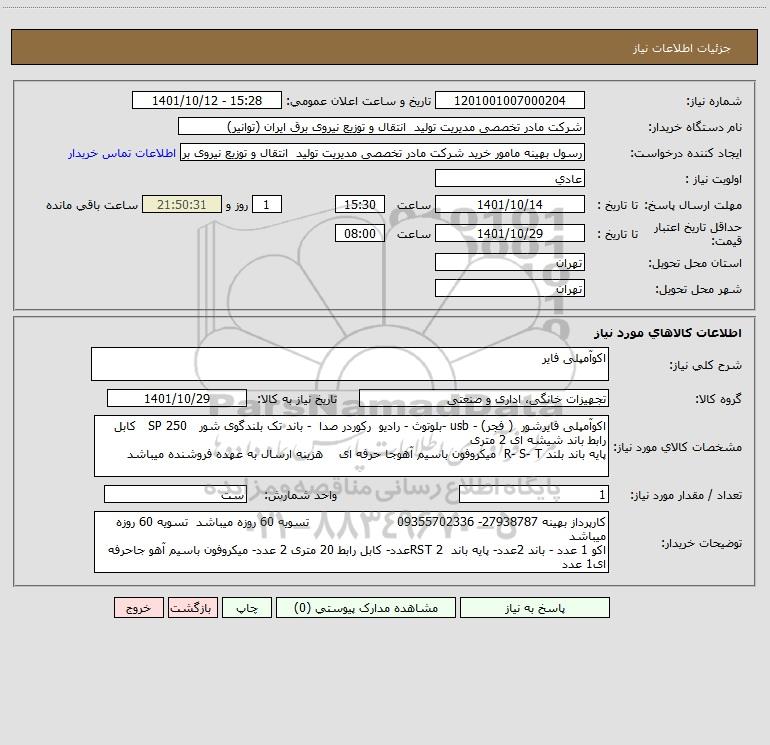
Task: Click the اطلاعات کالاهای مورد نیاز heading
Action: point(668,332)
